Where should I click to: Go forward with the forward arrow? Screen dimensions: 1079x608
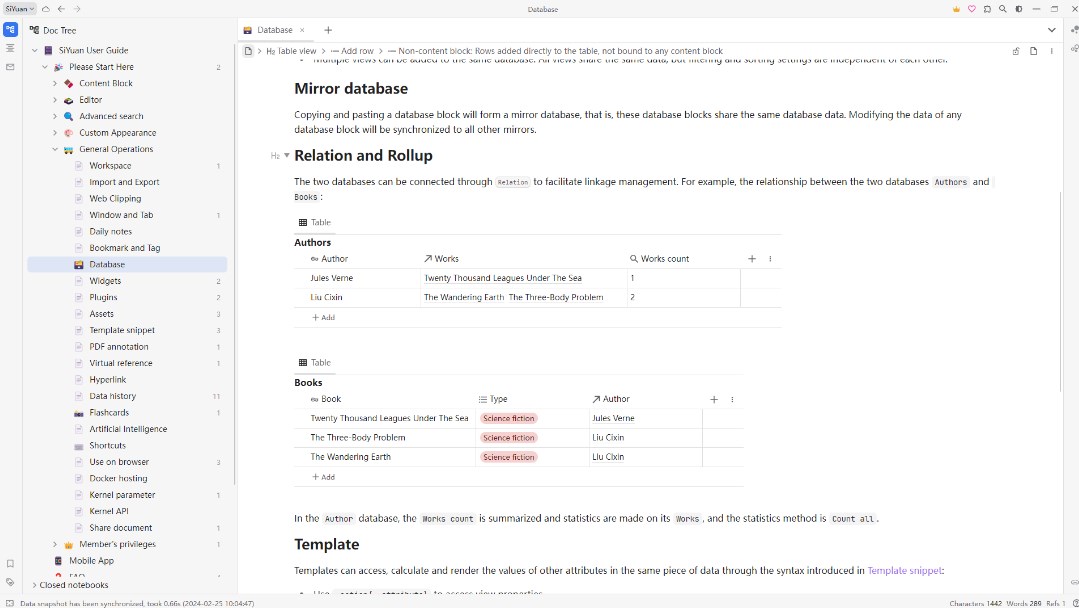point(77,9)
